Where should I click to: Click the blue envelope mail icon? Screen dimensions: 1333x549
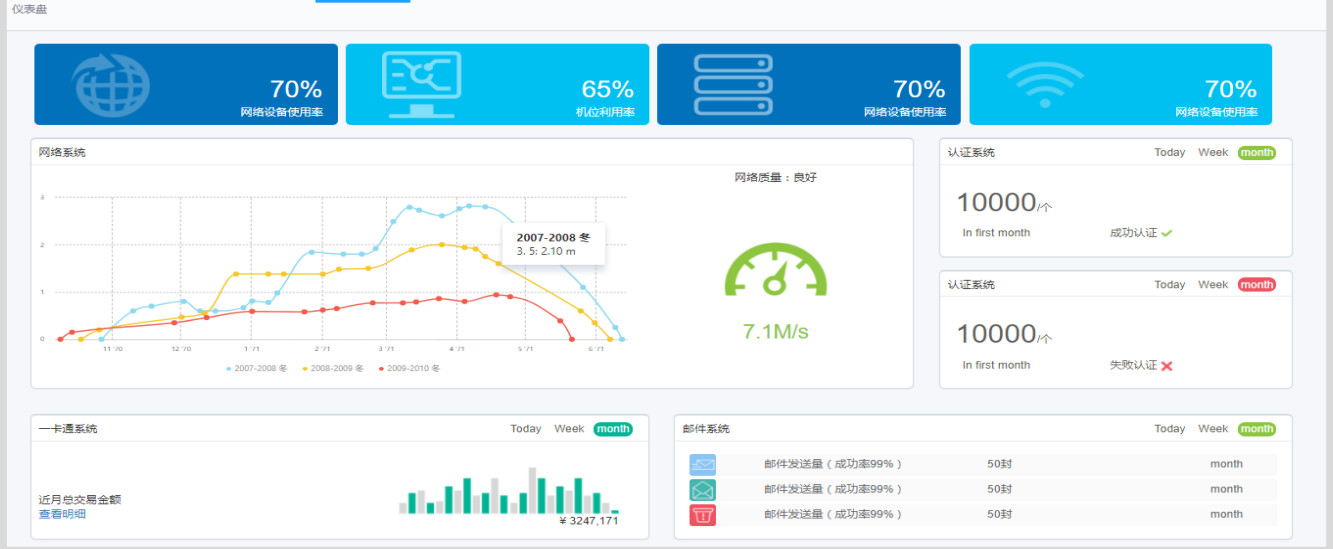coord(703,464)
